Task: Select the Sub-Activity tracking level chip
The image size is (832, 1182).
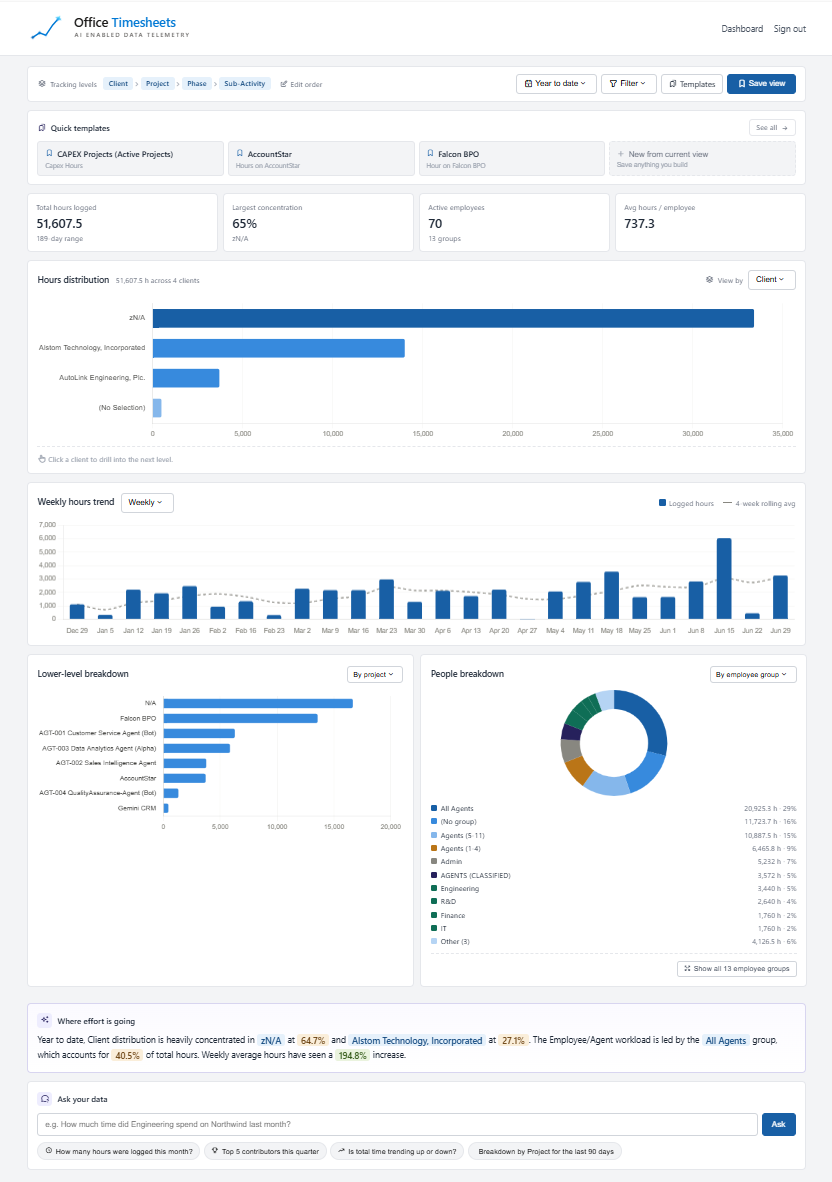Action: [x=244, y=84]
